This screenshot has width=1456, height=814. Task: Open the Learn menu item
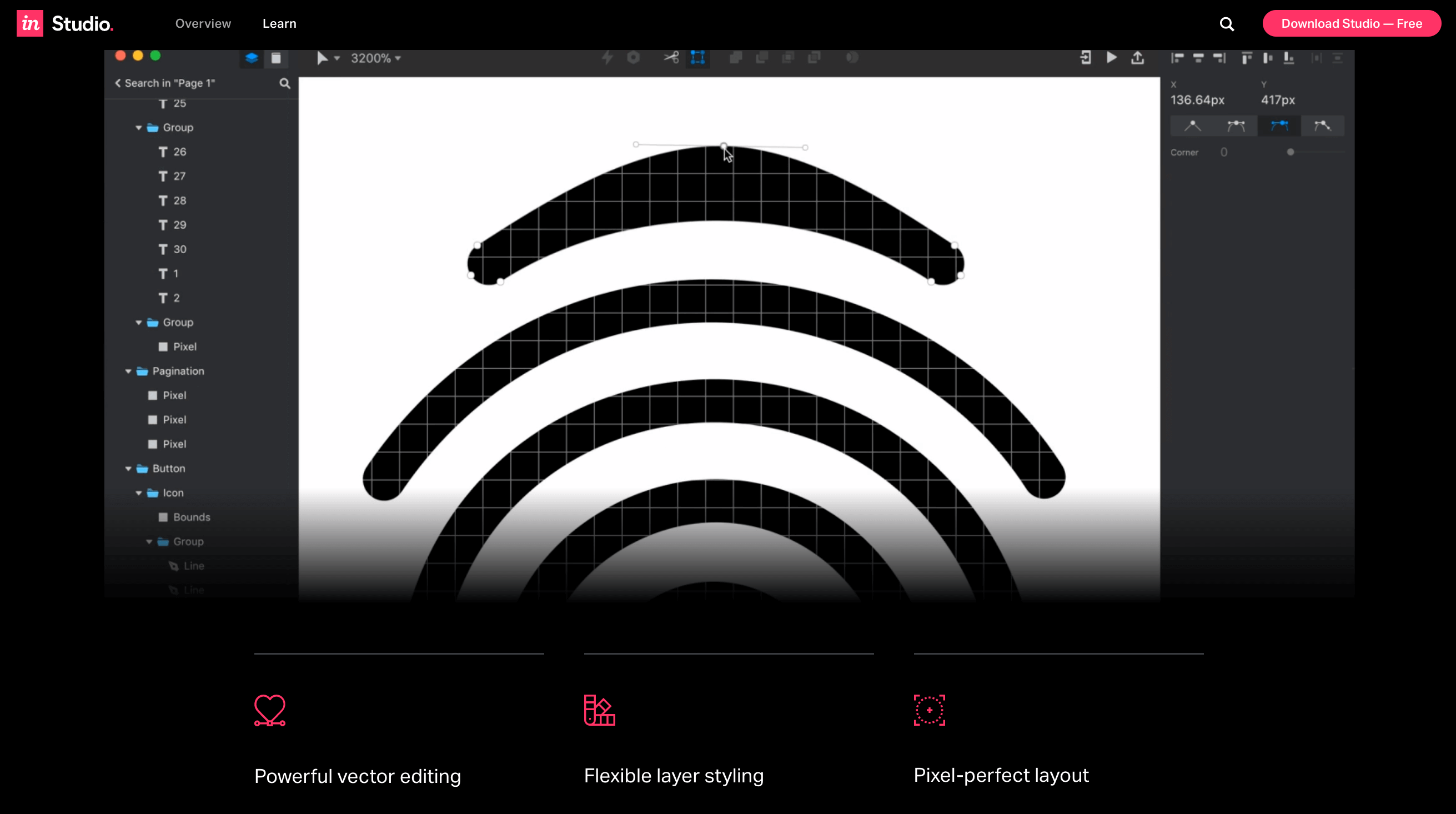coord(279,24)
